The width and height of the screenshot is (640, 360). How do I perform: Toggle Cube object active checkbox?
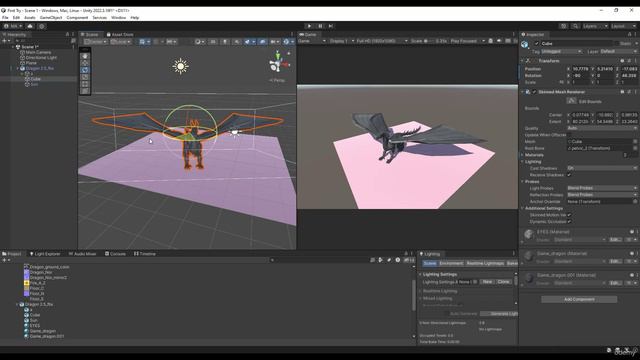537,43
